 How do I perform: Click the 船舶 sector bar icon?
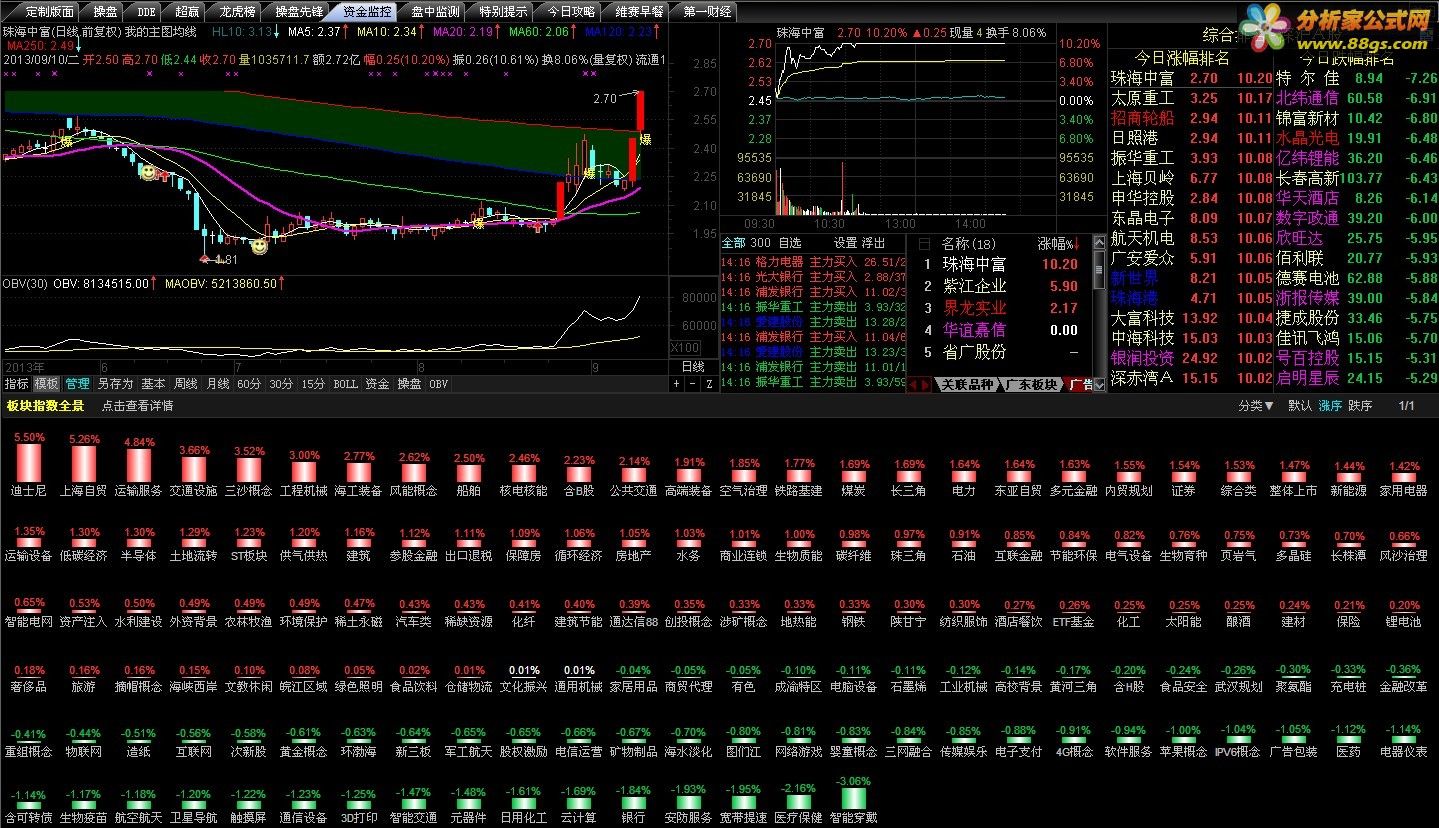pos(468,473)
